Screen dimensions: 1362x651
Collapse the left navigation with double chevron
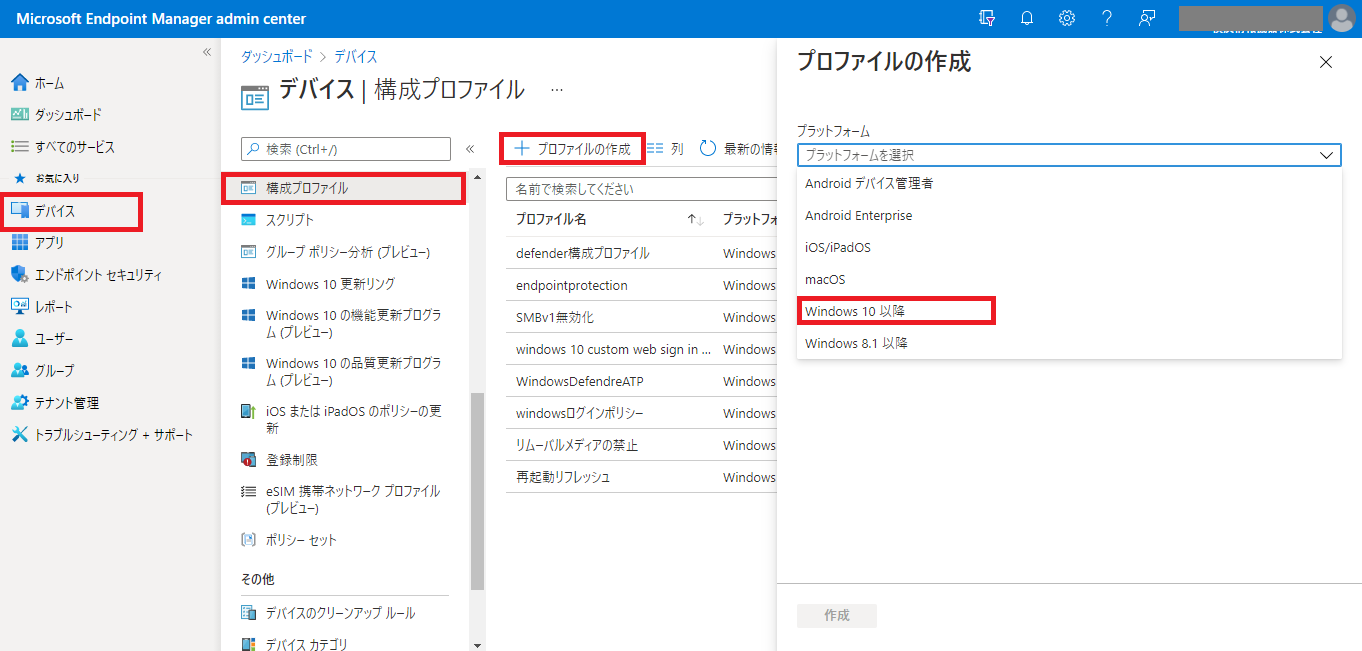[207, 52]
